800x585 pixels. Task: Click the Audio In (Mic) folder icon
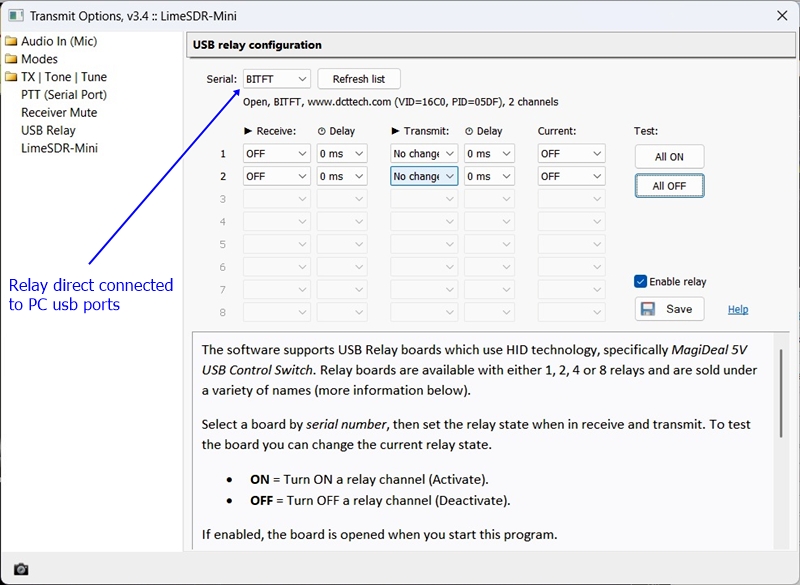11,41
